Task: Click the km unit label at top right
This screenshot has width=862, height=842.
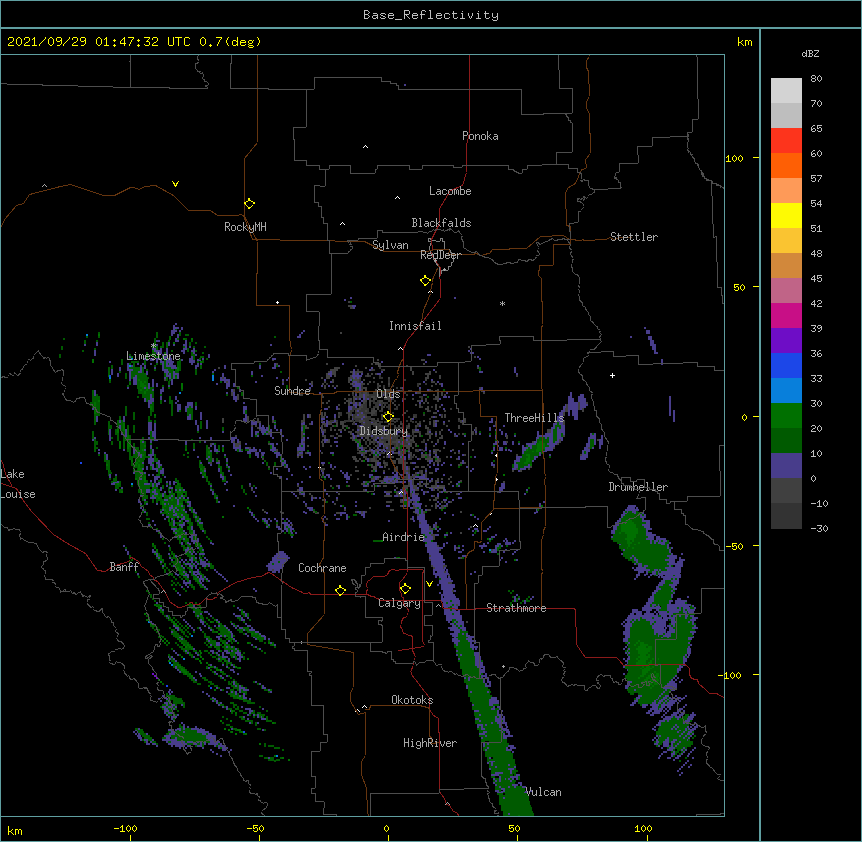Action: click(x=745, y=42)
